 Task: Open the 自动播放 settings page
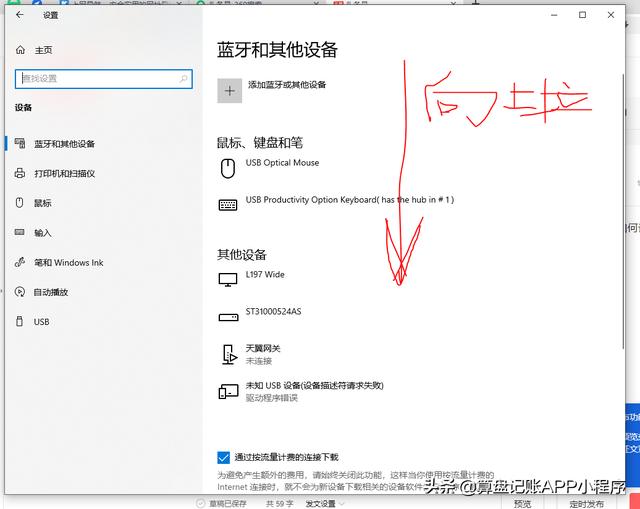(41, 292)
